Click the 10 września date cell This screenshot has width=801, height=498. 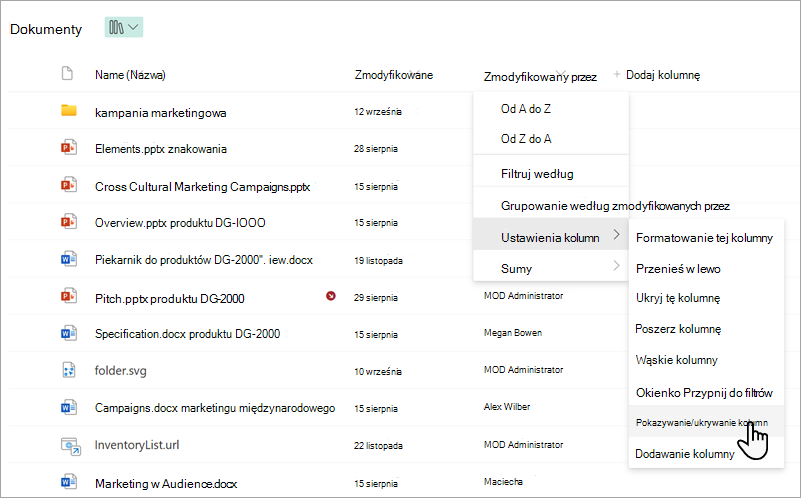[378, 371]
